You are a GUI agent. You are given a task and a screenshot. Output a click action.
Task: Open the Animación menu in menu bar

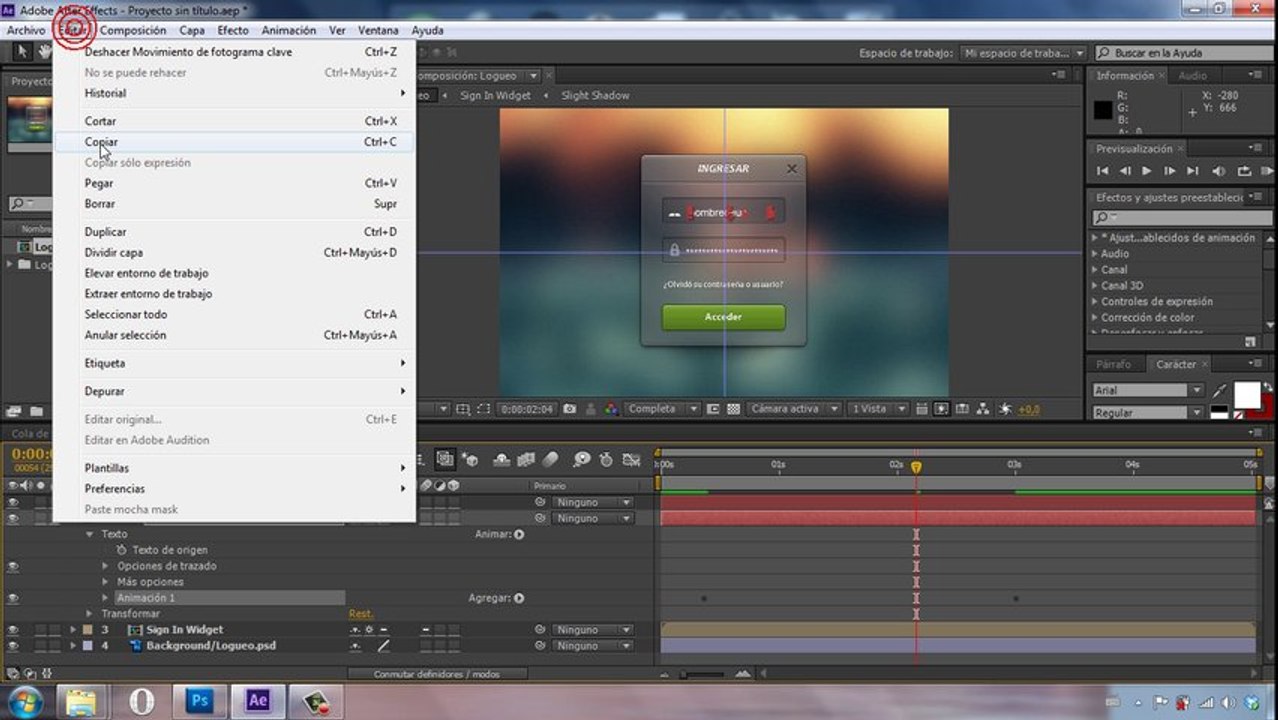pyautogui.click(x=288, y=30)
